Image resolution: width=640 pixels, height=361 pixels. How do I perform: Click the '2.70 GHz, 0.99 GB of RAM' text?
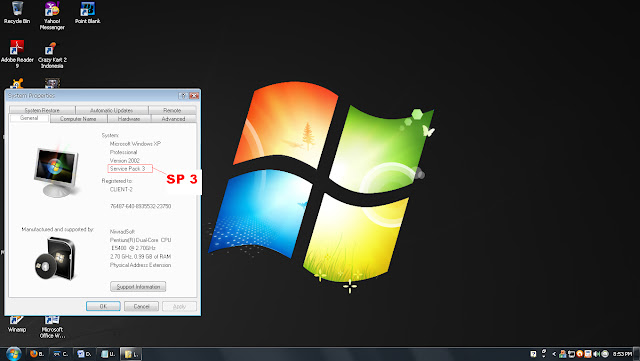point(140,256)
